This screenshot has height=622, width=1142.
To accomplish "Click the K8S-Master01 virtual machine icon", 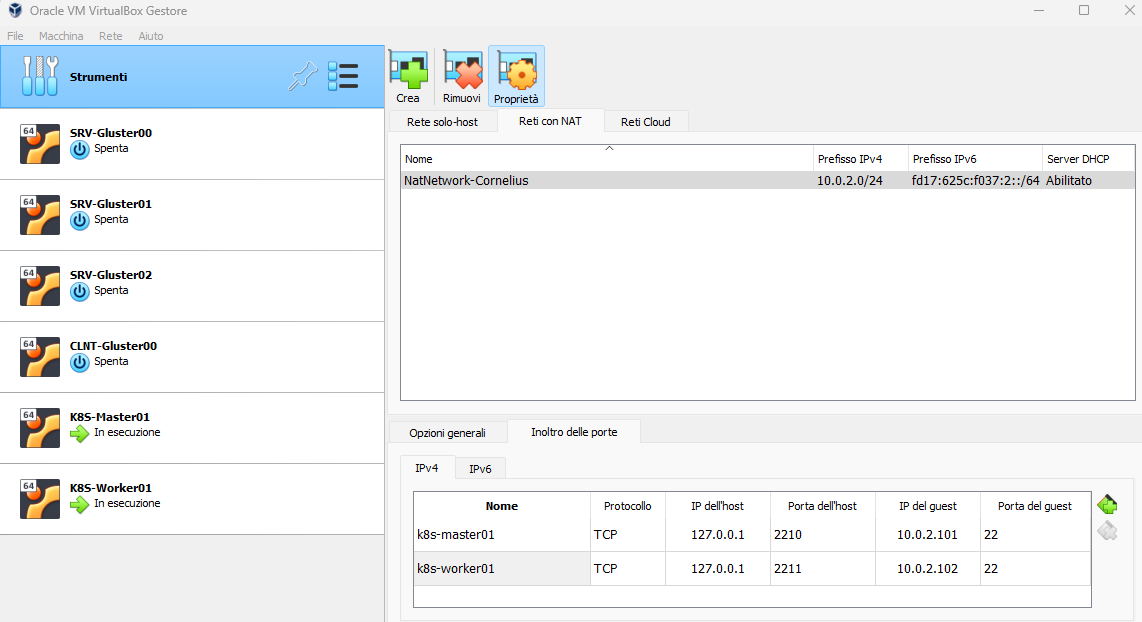I will point(39,427).
